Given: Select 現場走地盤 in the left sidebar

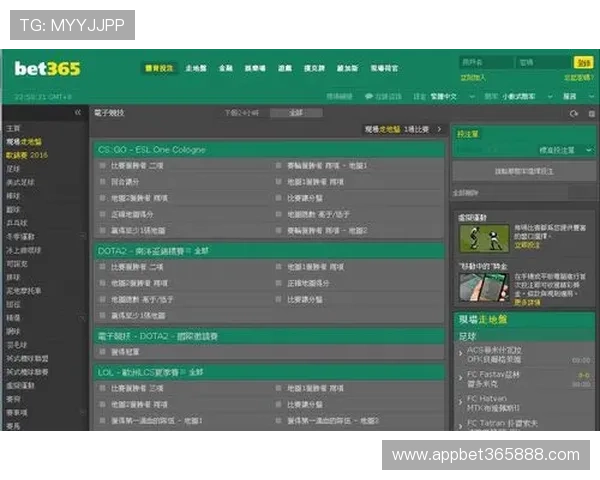Looking at the screenshot, I should pyautogui.click(x=24, y=142).
